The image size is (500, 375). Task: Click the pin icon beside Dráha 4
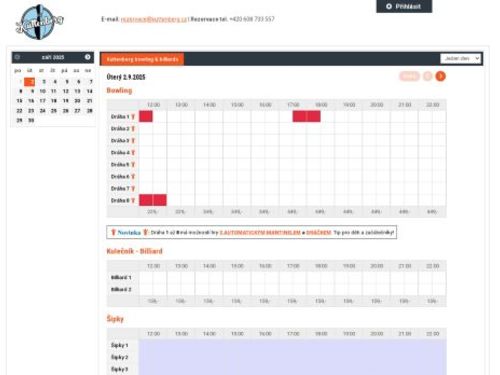(133, 153)
